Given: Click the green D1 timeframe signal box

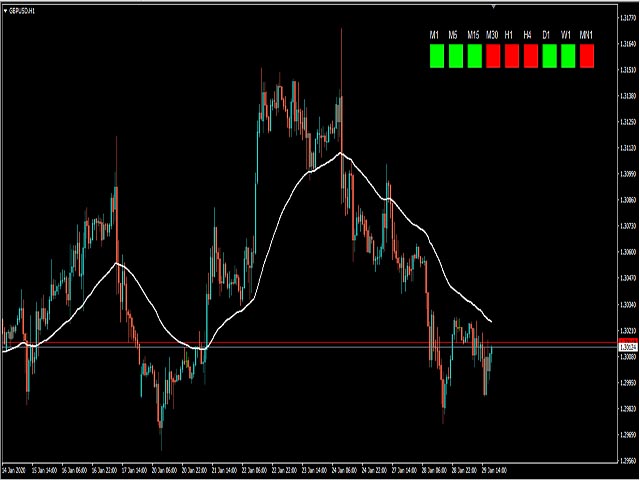Looking at the screenshot, I should (x=549, y=56).
